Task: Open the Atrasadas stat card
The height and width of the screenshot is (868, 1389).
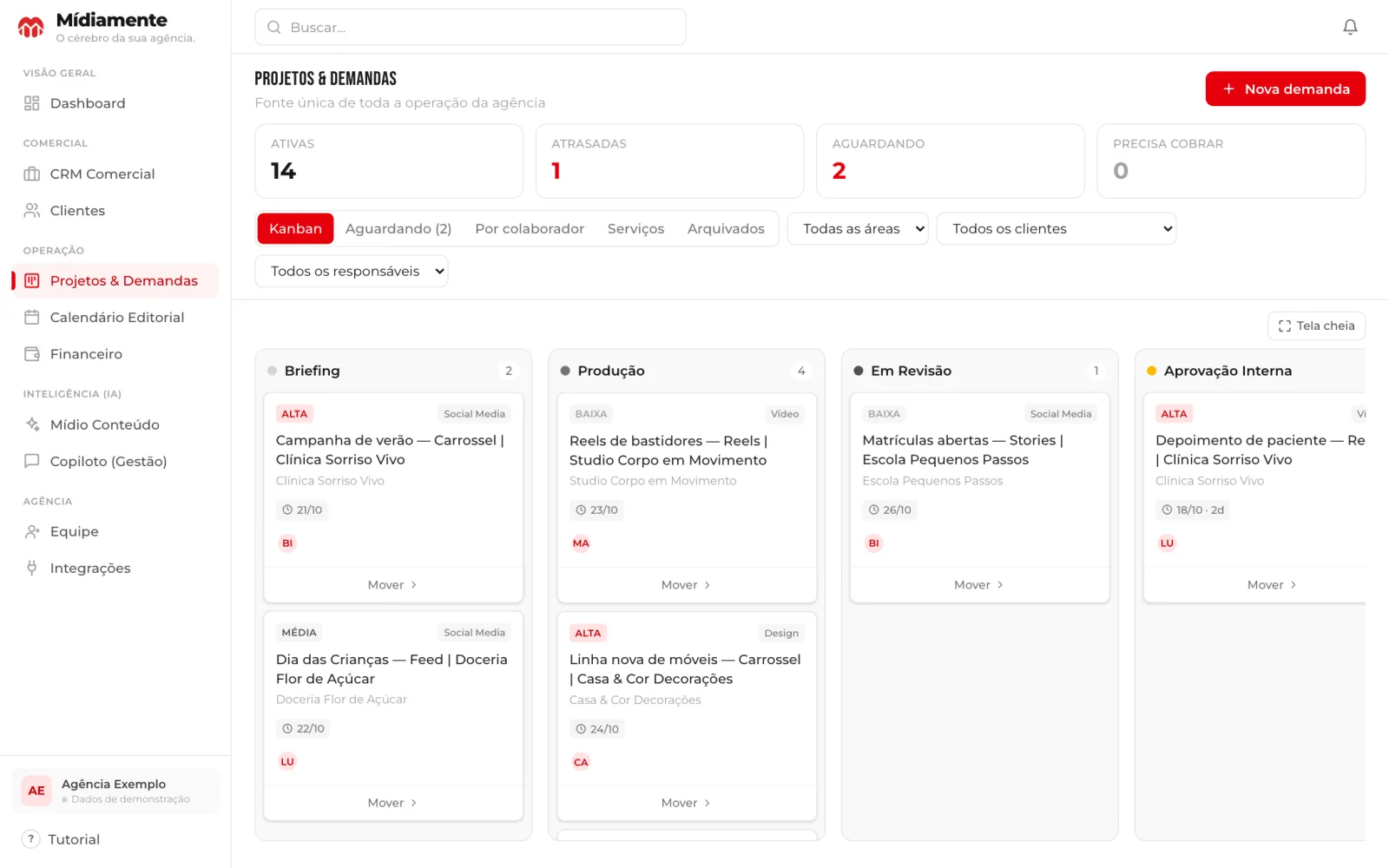Action: [x=669, y=161]
